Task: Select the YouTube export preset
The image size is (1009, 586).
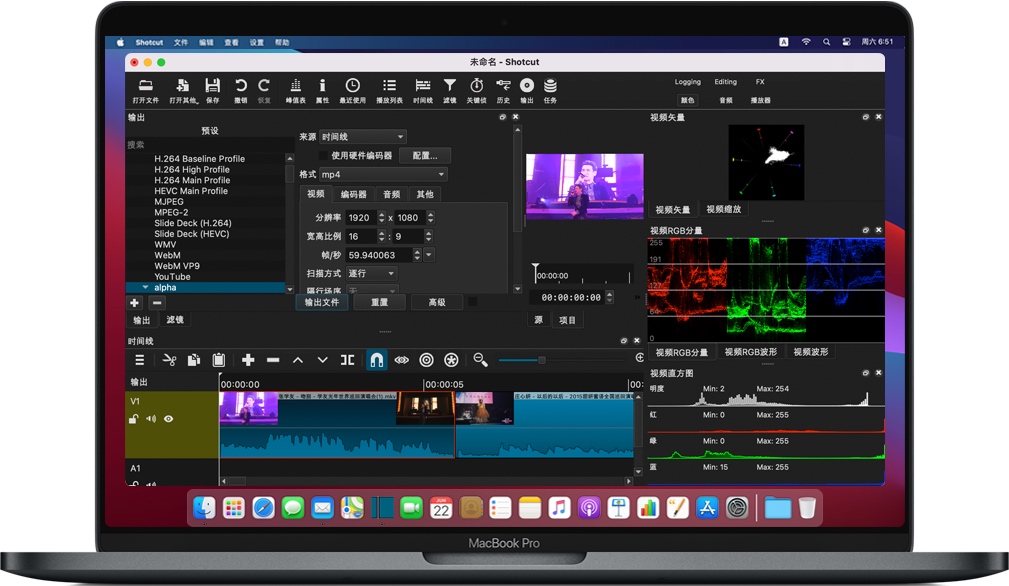Action: click(x=170, y=276)
